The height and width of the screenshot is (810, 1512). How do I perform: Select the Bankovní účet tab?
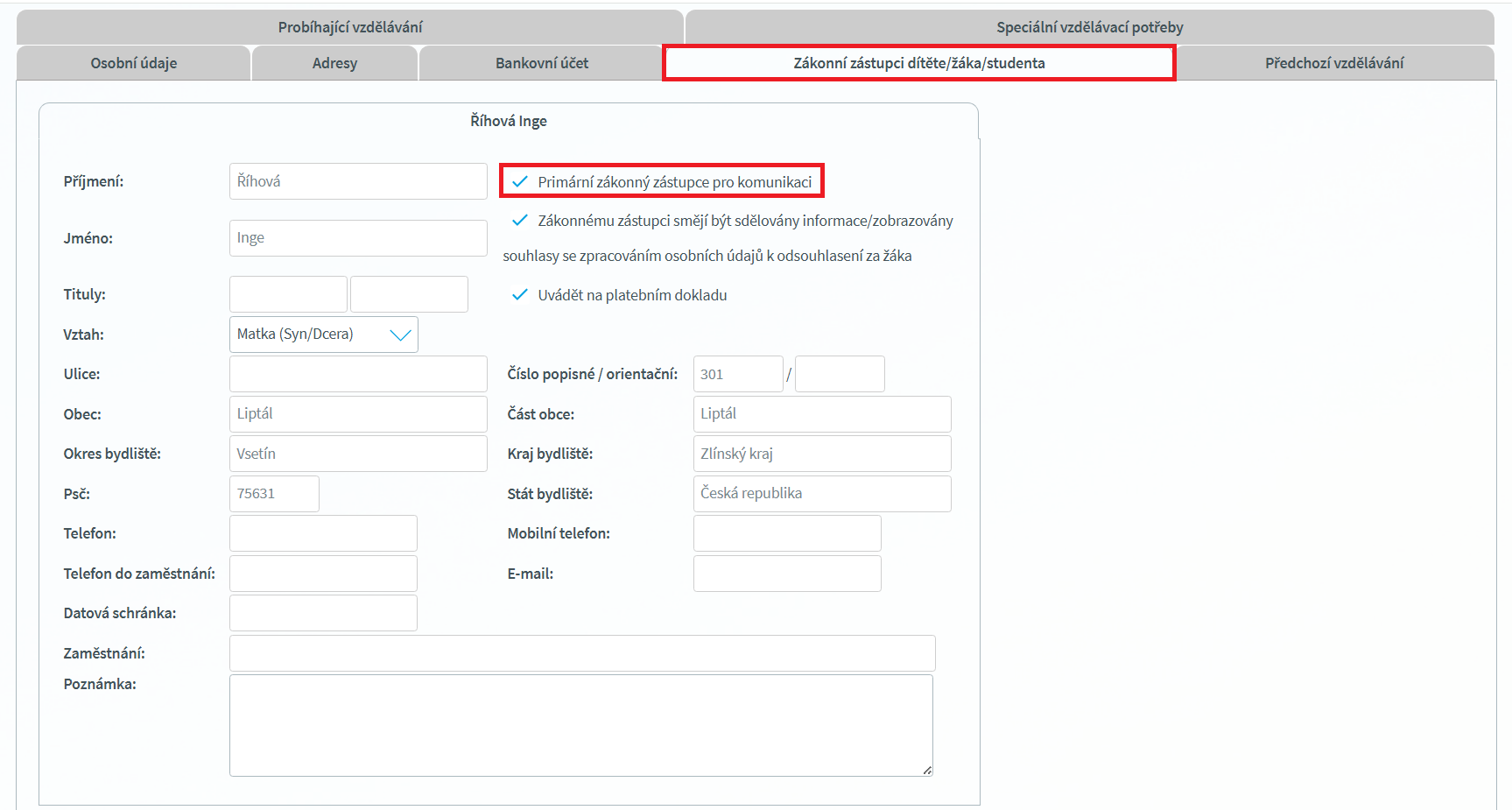tap(541, 63)
